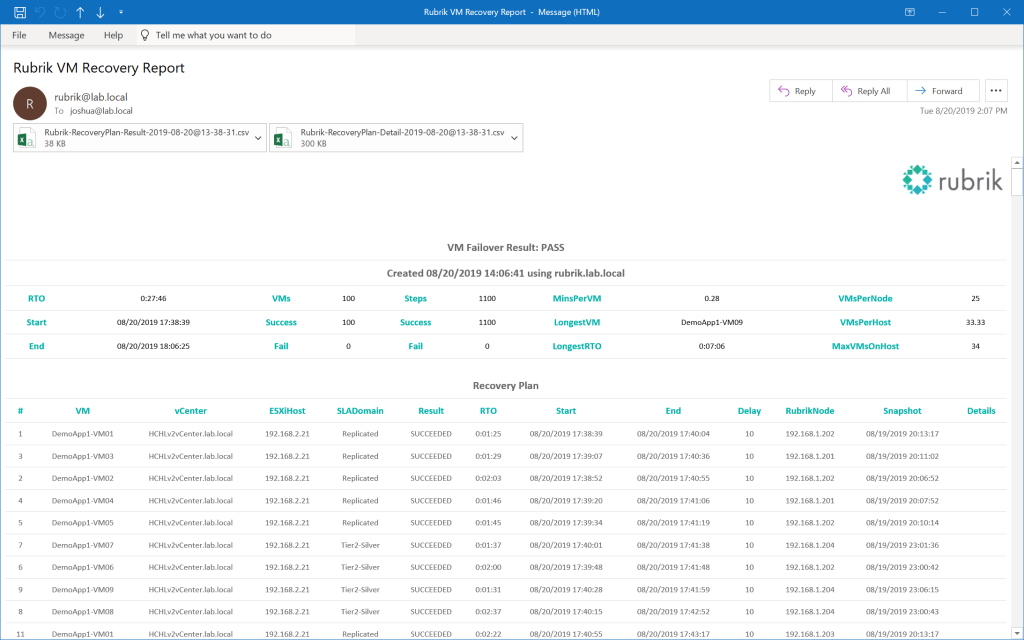
Task: Open more message actions via ellipsis icon
Action: (996, 90)
